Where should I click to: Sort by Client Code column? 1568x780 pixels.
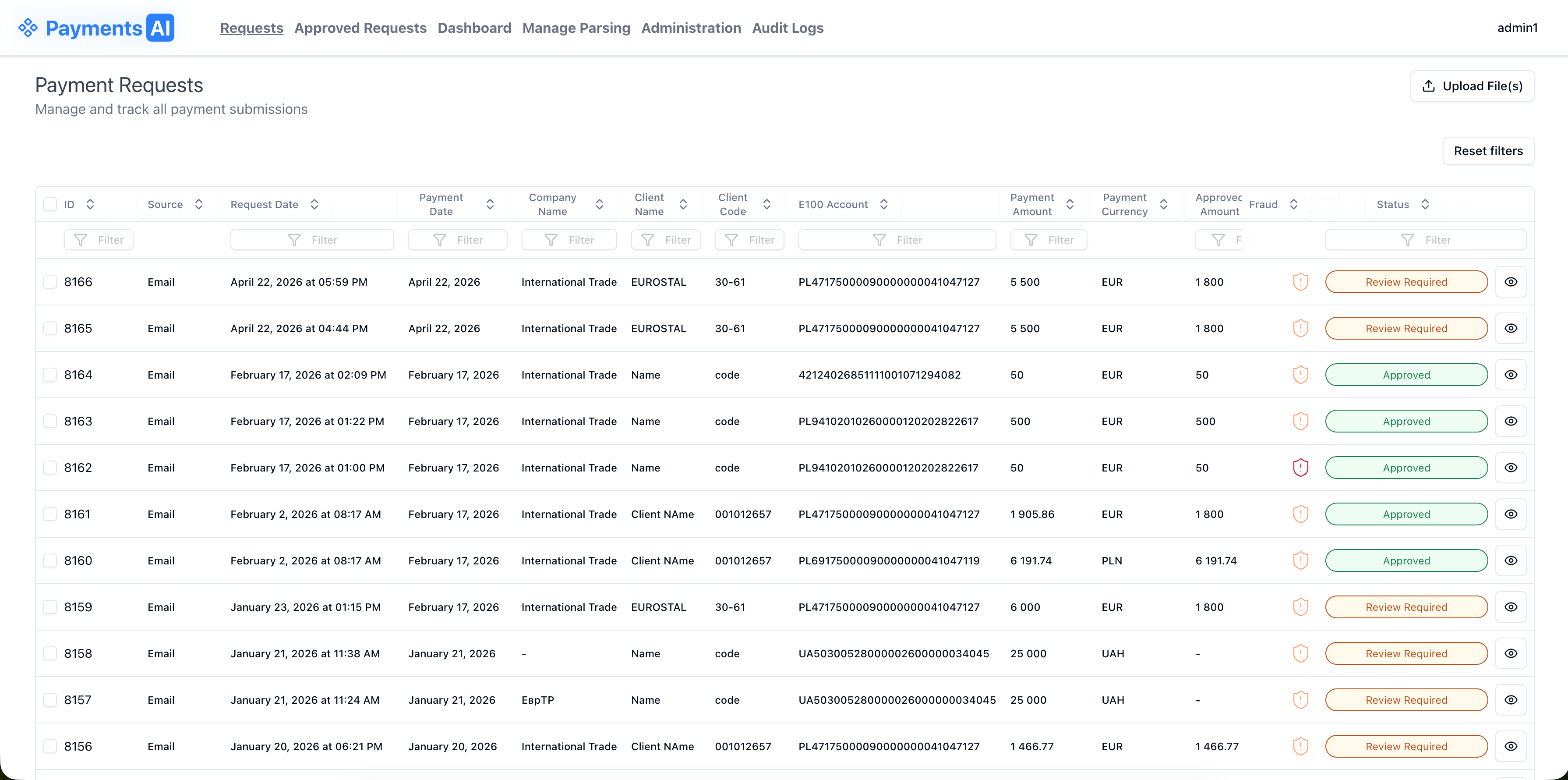pyautogui.click(x=767, y=205)
